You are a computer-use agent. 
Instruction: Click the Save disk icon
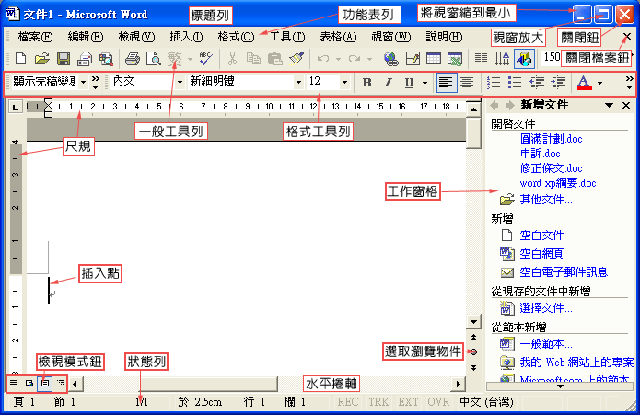[x=63, y=59]
